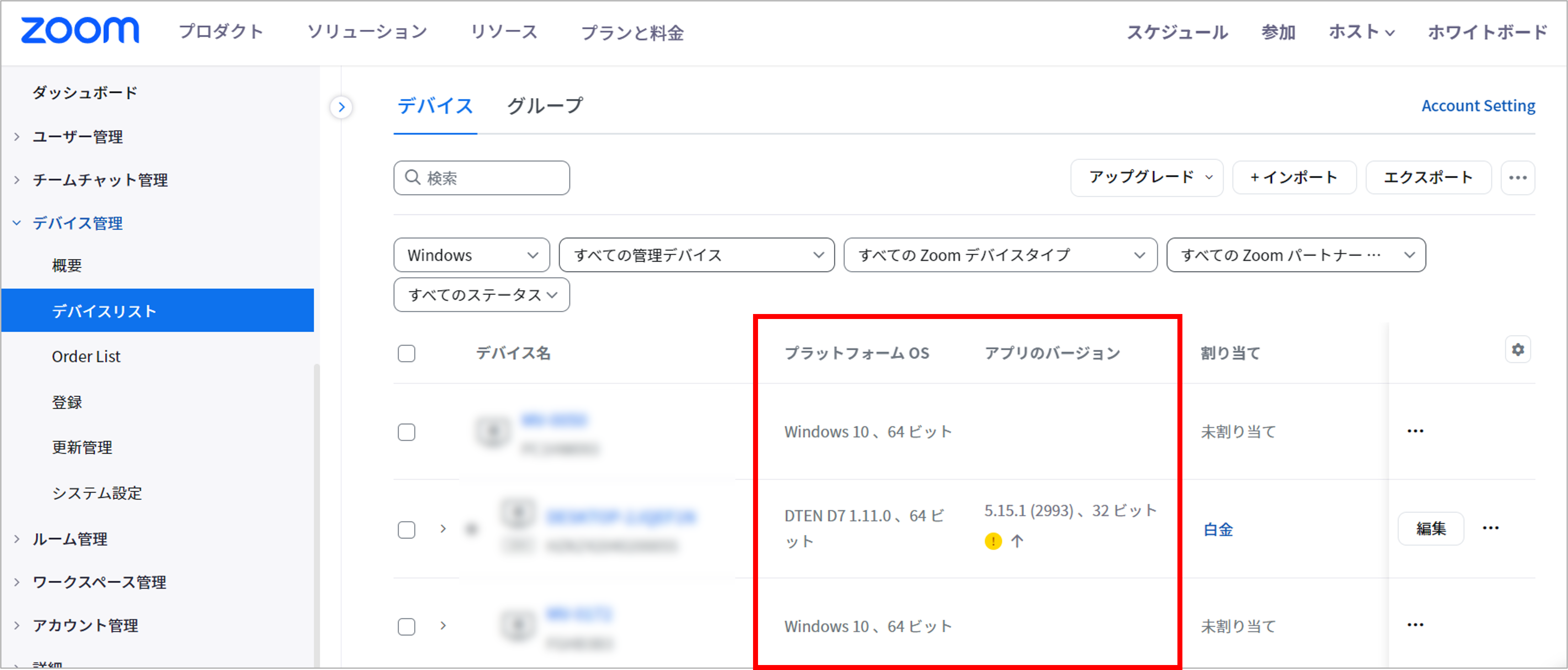Open 更新管理 in the sidebar
The image size is (1568, 670).
pos(81,447)
